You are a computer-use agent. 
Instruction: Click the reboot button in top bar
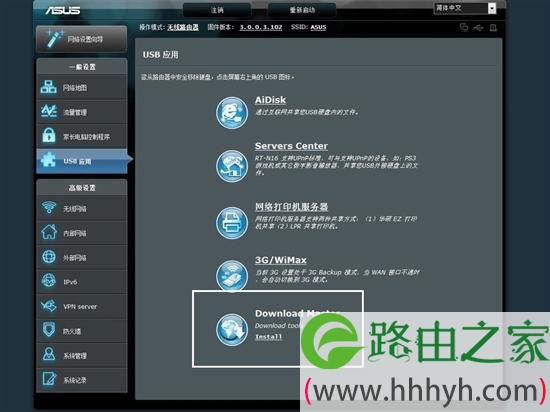[x=302, y=10]
